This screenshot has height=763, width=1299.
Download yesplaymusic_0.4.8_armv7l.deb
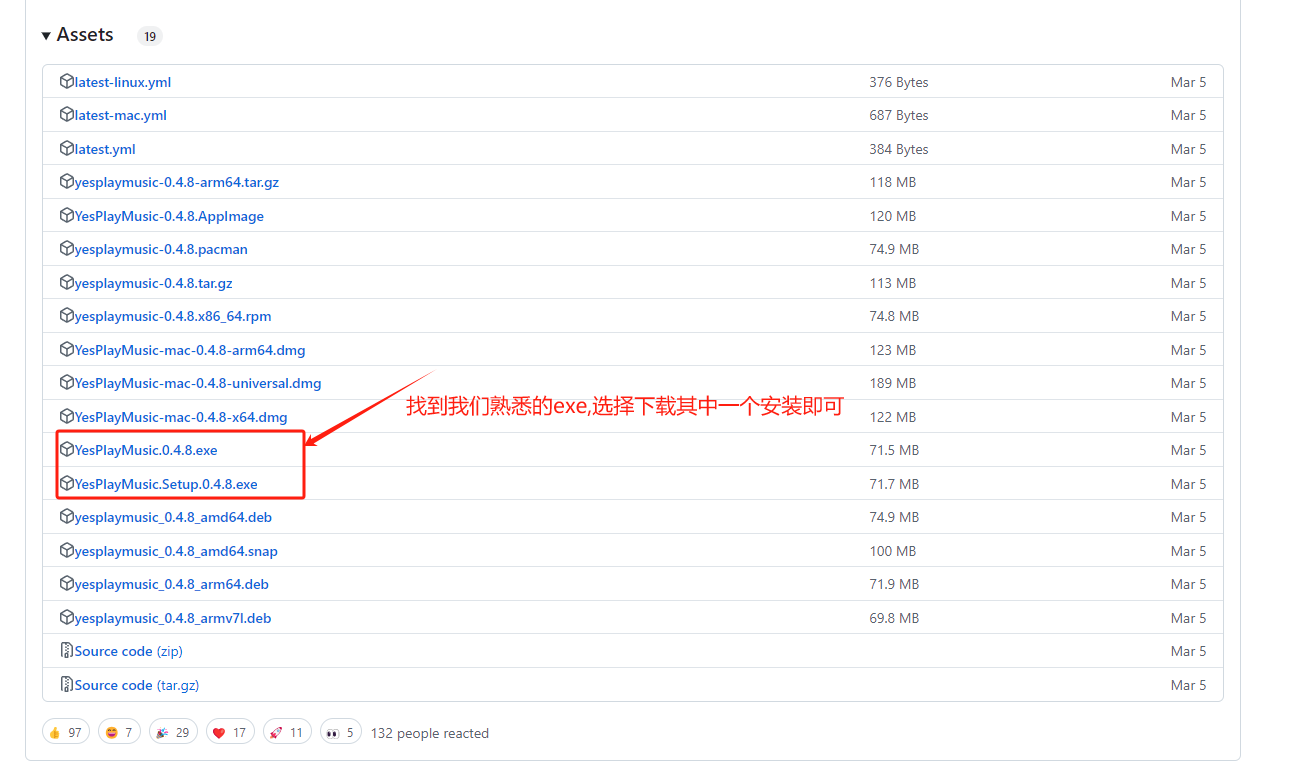pyautogui.click(x=173, y=618)
